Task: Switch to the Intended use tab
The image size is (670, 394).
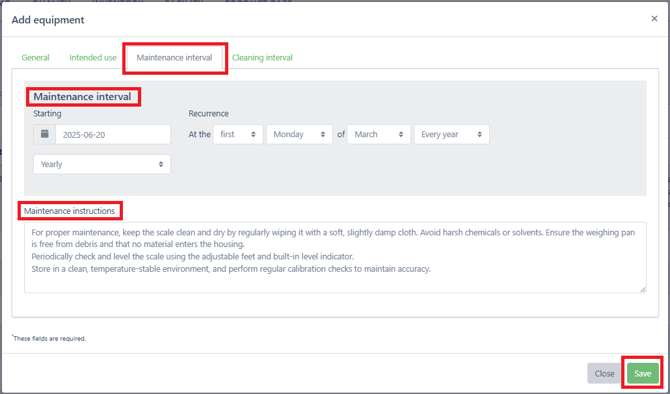Action: pos(93,58)
